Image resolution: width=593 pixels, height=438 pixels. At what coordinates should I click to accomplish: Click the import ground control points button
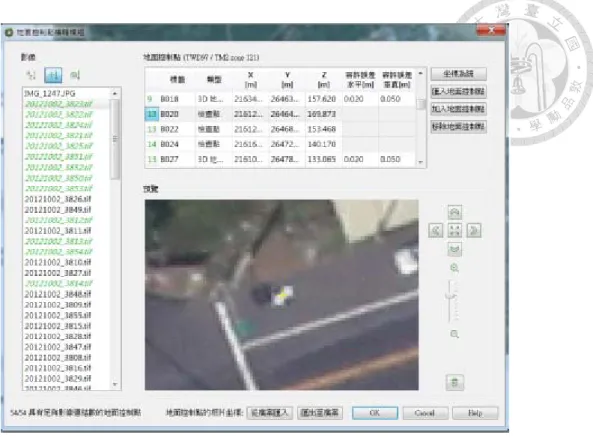458,91
